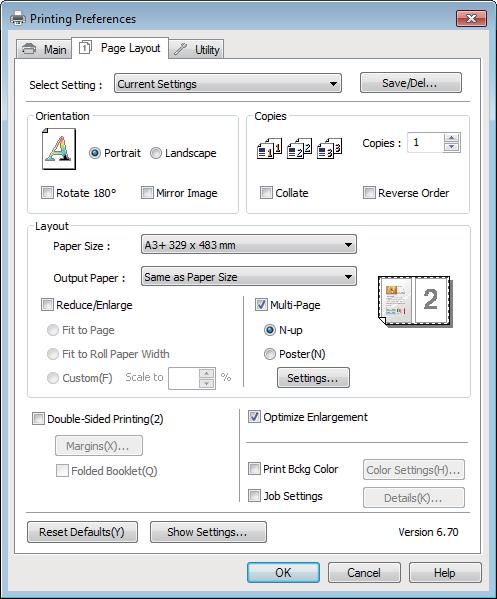Click the first collate copies icon
497x599 pixels.
point(270,149)
